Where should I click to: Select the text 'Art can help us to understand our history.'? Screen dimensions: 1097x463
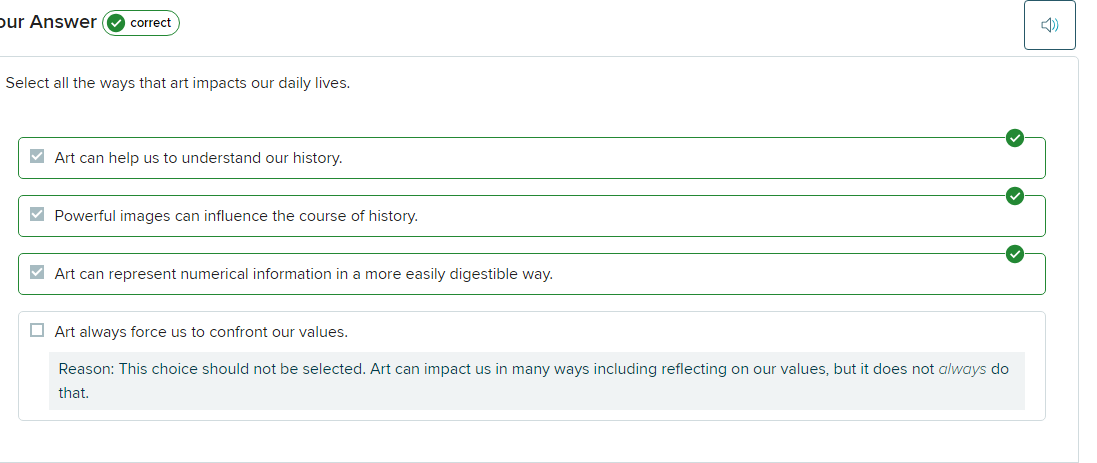tap(198, 158)
